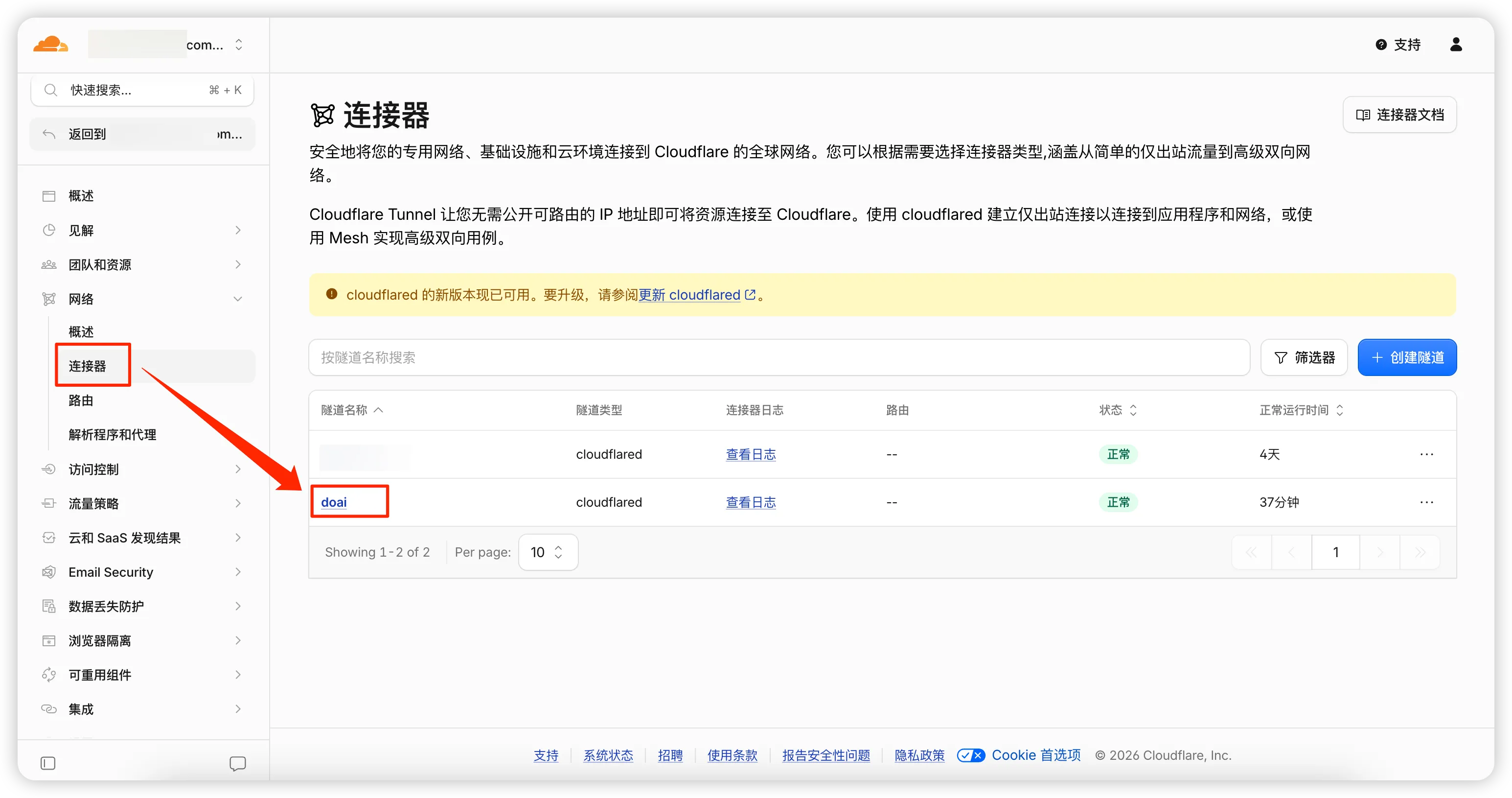Viewport: 1512px width, 798px height.
Task: Open more options for 4天 tunnel
Action: coord(1427,454)
